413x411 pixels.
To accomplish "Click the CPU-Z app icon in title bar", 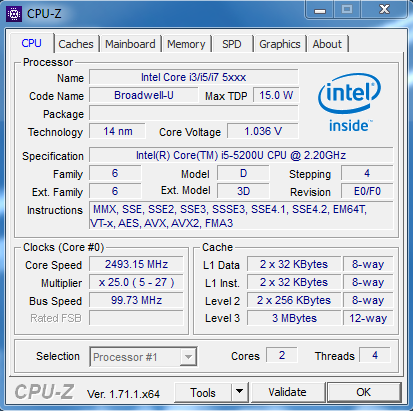I will [x=14, y=14].
